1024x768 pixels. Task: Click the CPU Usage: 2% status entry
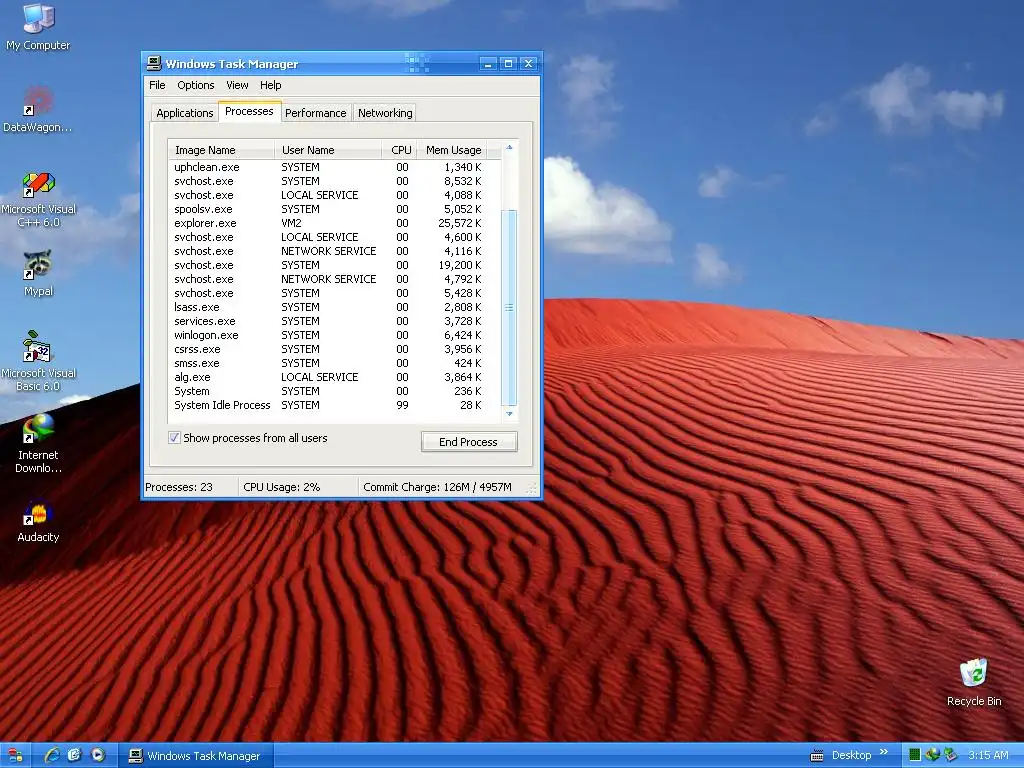click(281, 487)
